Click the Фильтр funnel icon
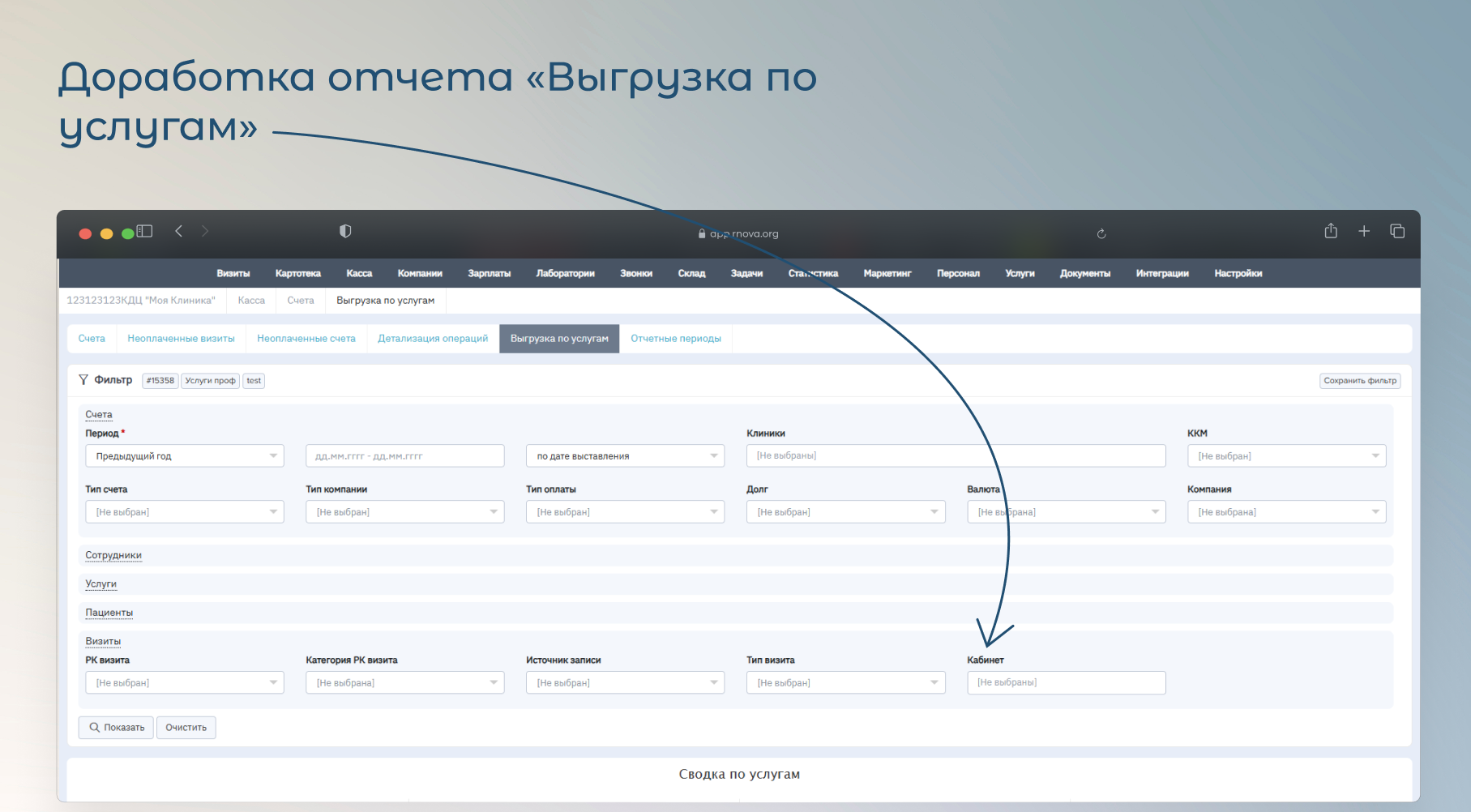1471x812 pixels. pos(83,380)
